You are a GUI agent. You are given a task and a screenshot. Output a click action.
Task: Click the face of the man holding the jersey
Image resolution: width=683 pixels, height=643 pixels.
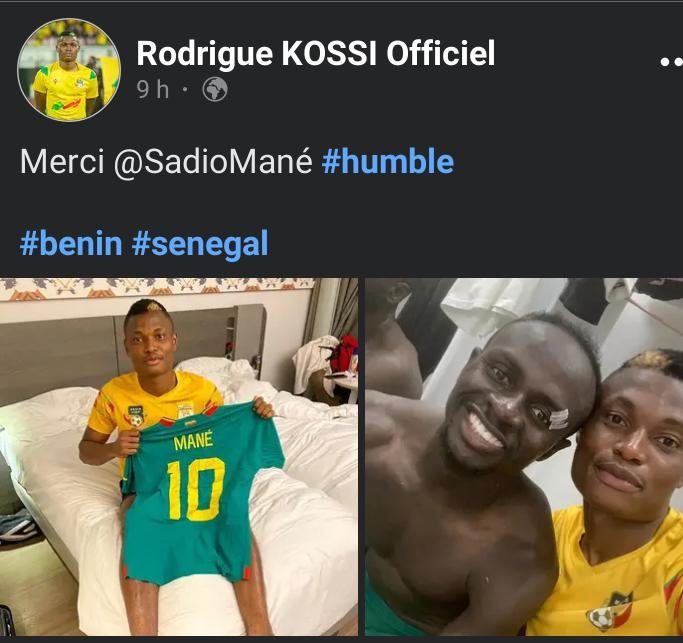(150, 340)
